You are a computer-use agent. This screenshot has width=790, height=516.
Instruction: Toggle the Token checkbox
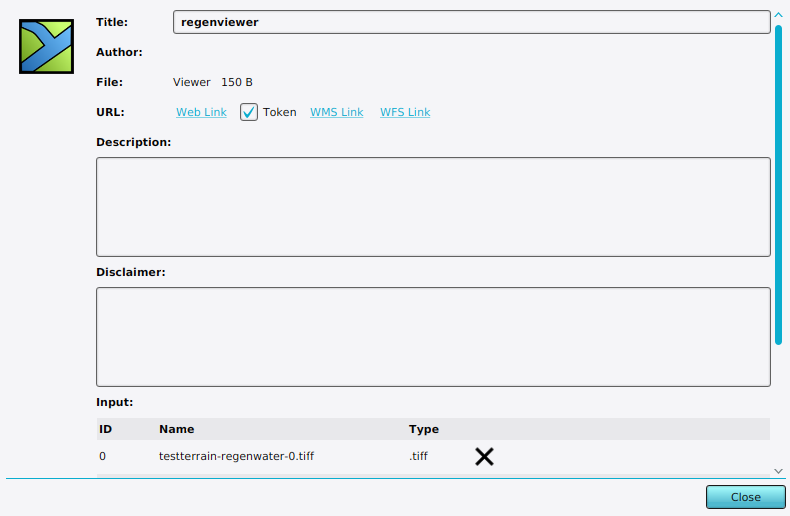tap(249, 112)
